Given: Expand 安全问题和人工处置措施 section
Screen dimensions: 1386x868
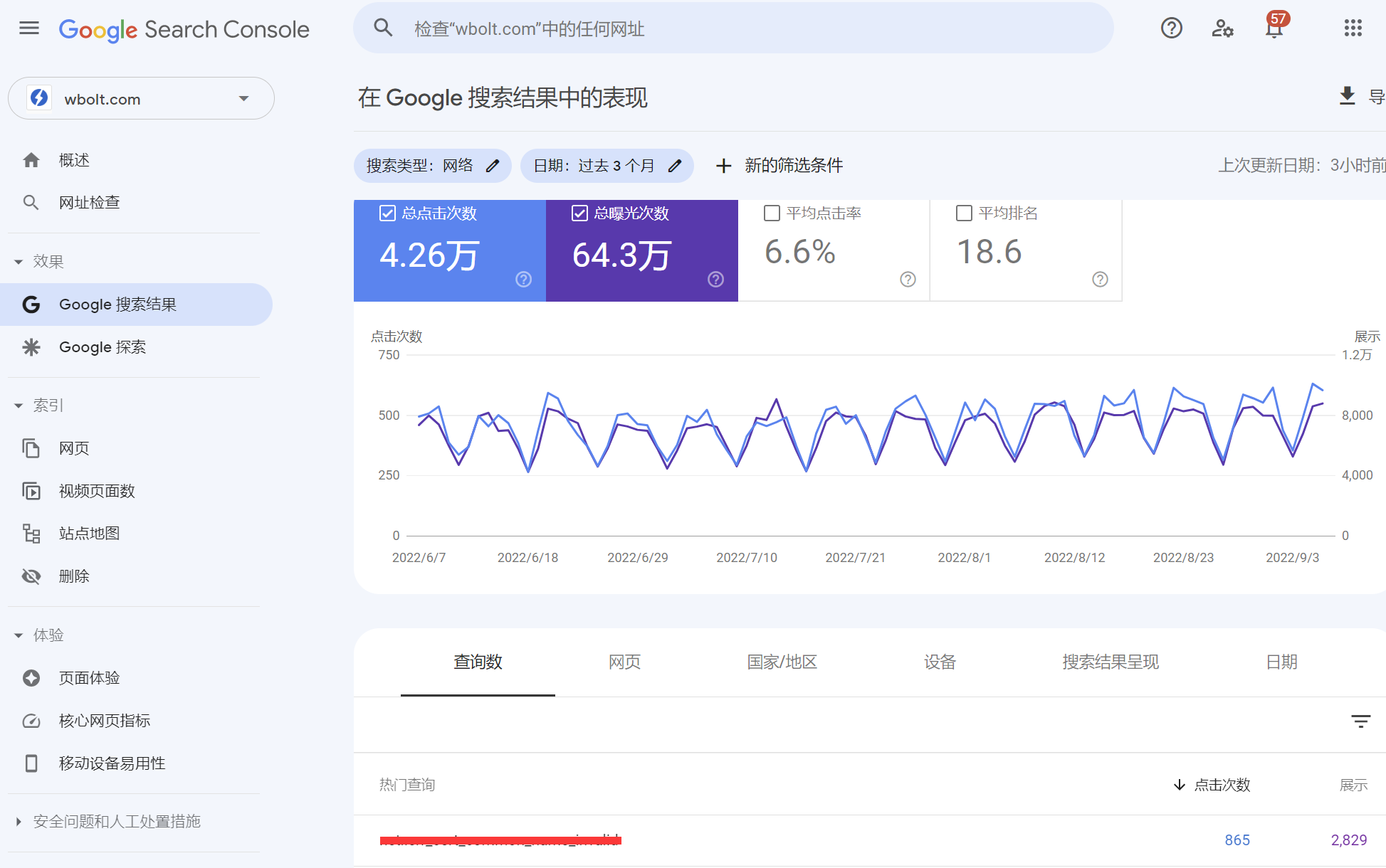Looking at the screenshot, I should pyautogui.click(x=116, y=821).
